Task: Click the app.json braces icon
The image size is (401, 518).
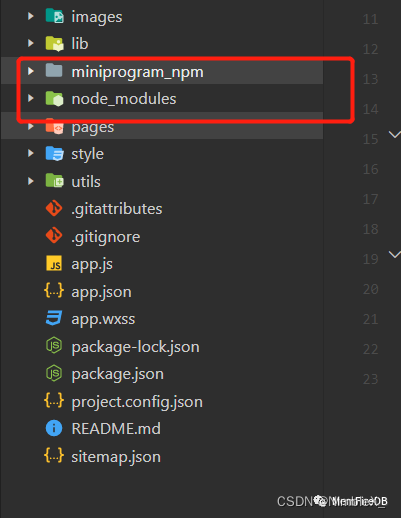Action: click(x=54, y=291)
